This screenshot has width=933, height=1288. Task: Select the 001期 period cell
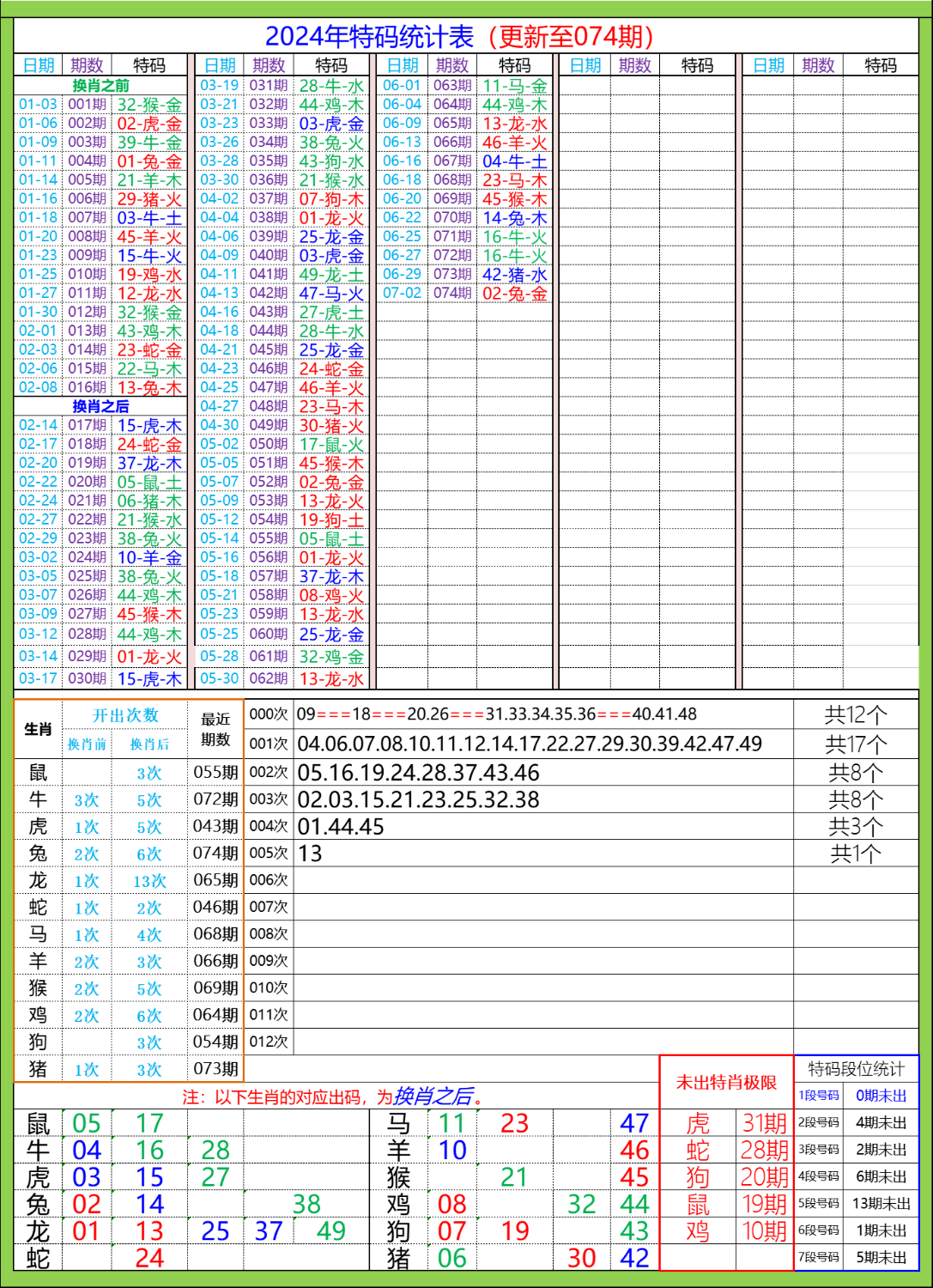[x=87, y=105]
